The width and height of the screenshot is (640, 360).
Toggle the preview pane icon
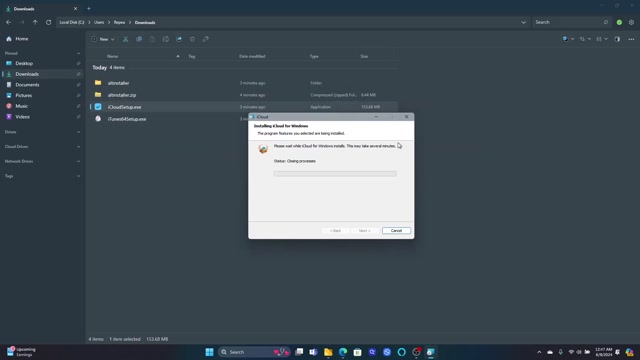click(x=617, y=39)
